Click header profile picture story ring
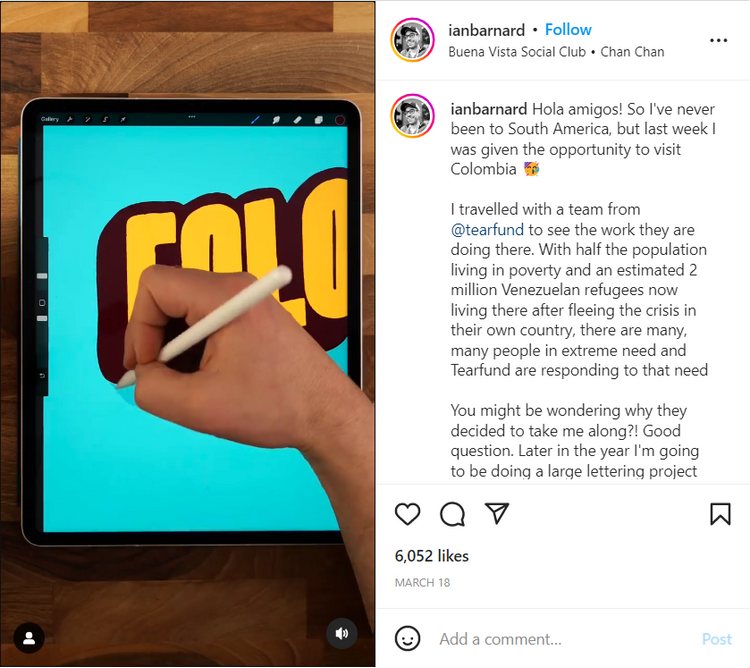Viewport: 750px width, 668px height. [412, 40]
